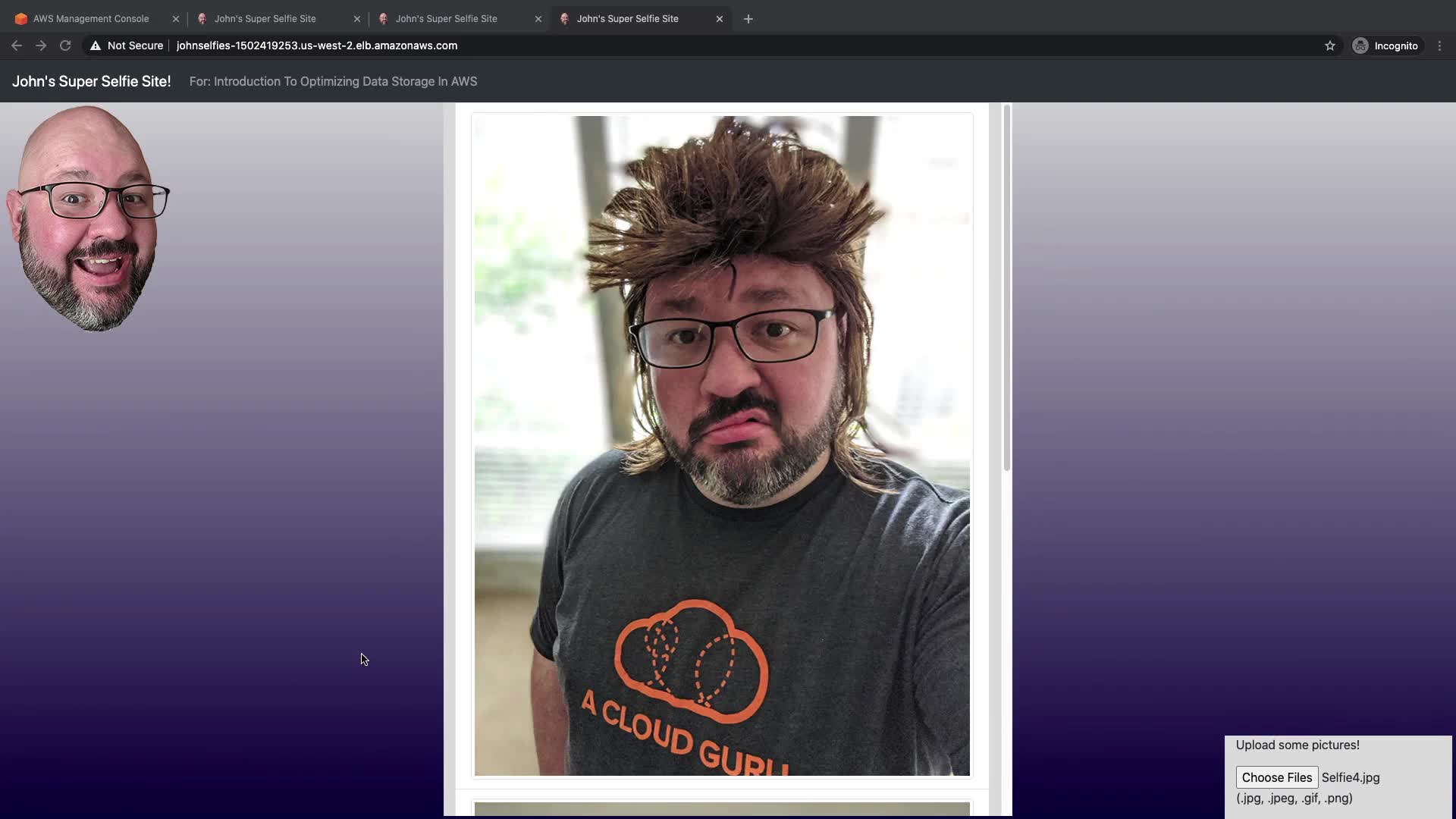Reload the page with refresh icon
This screenshot has height=819, width=1456.
point(65,45)
